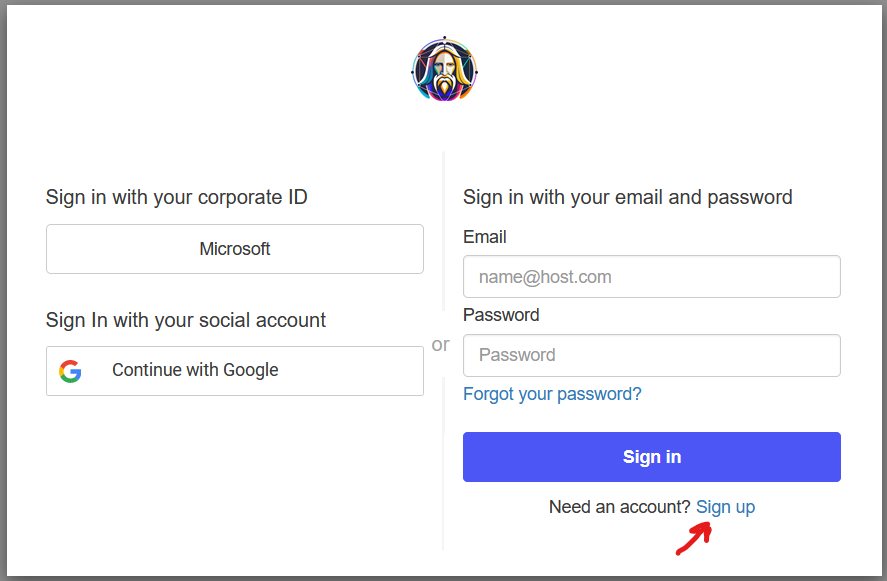The height and width of the screenshot is (581, 887).
Task: Click the wizard face logo
Action: (x=444, y=70)
